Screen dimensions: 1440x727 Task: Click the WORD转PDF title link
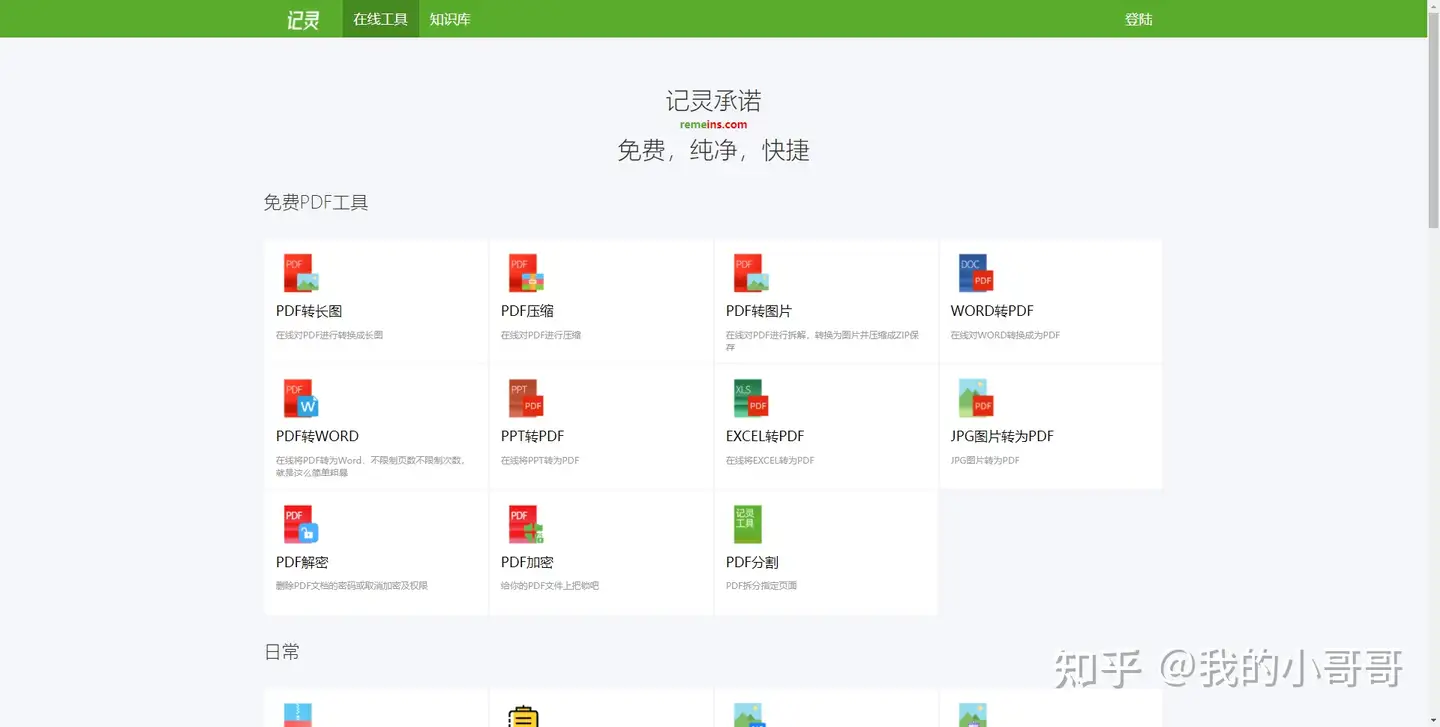(992, 311)
